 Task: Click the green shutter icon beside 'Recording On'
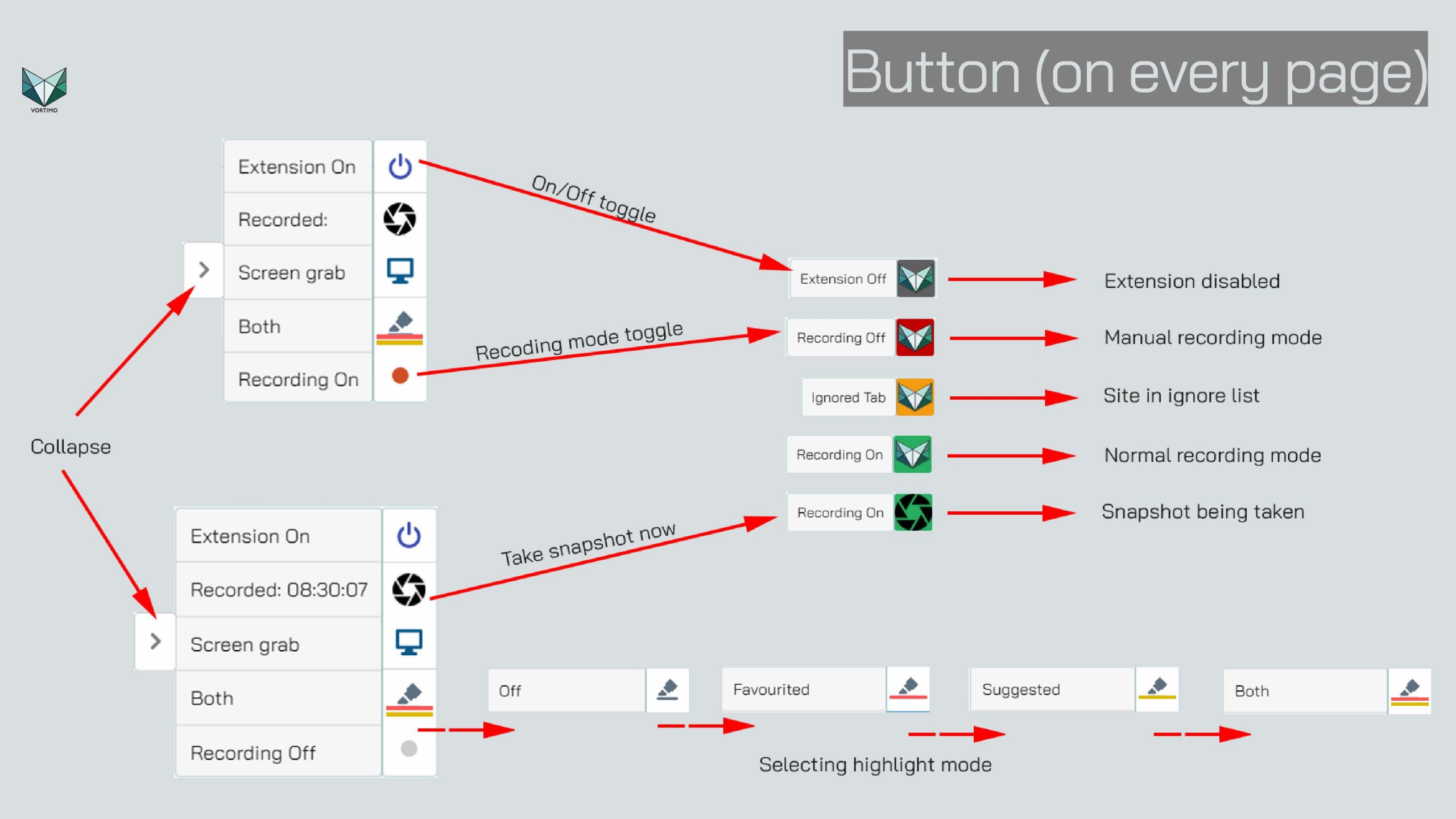(x=913, y=512)
